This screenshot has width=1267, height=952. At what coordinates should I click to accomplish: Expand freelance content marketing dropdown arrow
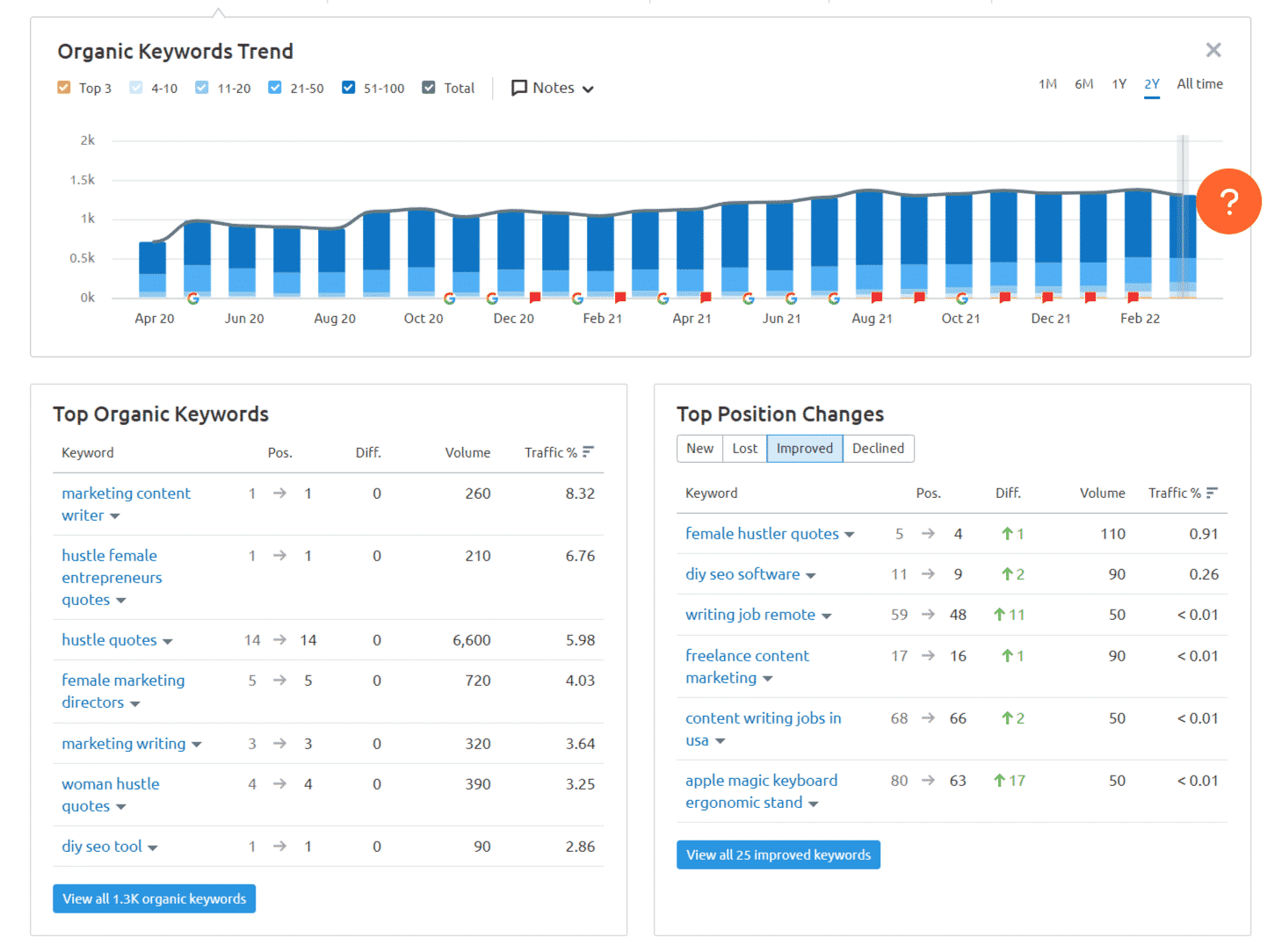(x=767, y=679)
